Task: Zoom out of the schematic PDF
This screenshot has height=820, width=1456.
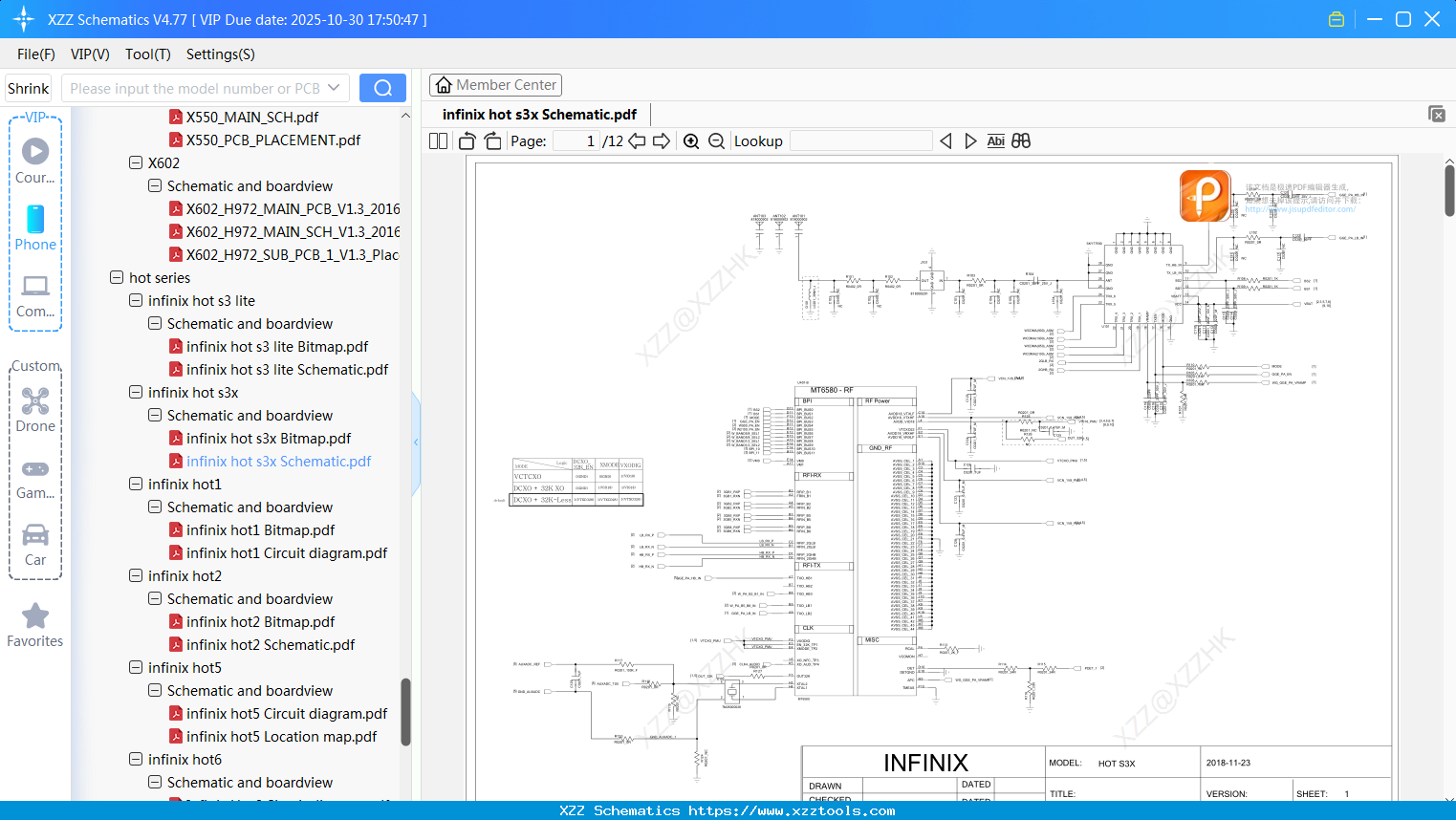Action: click(x=715, y=140)
